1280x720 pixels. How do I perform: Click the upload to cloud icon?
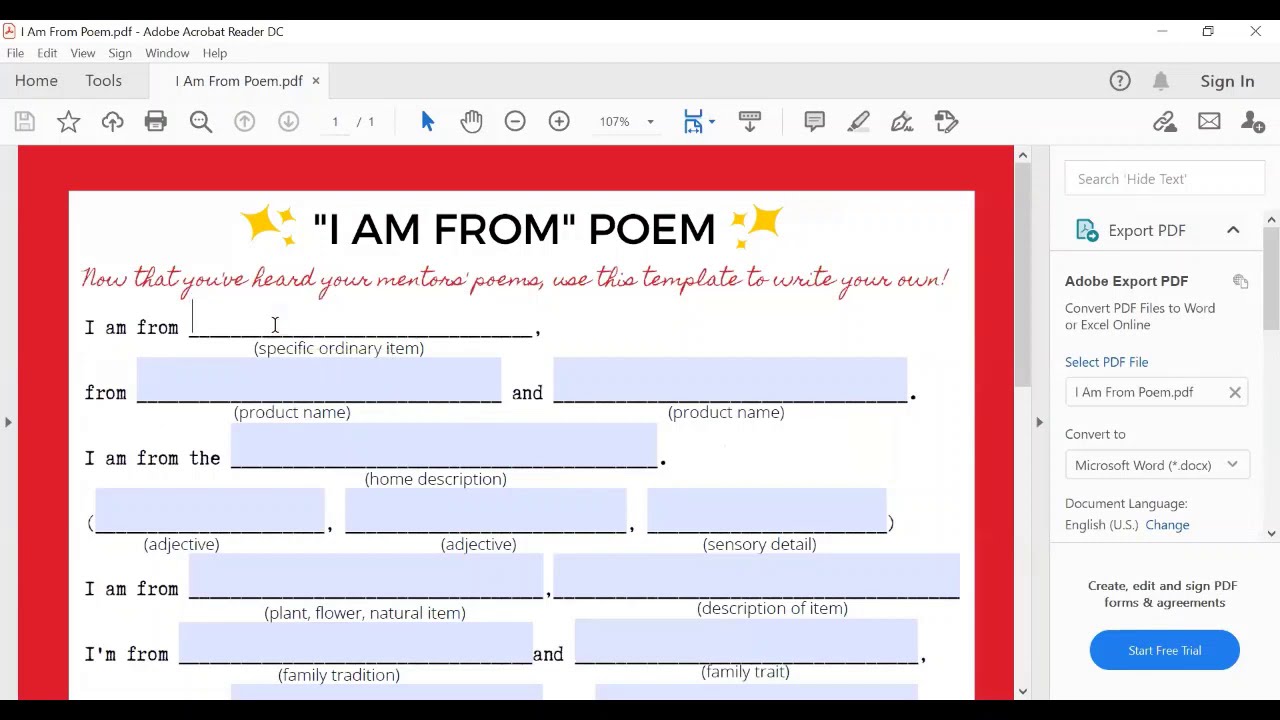click(112, 122)
